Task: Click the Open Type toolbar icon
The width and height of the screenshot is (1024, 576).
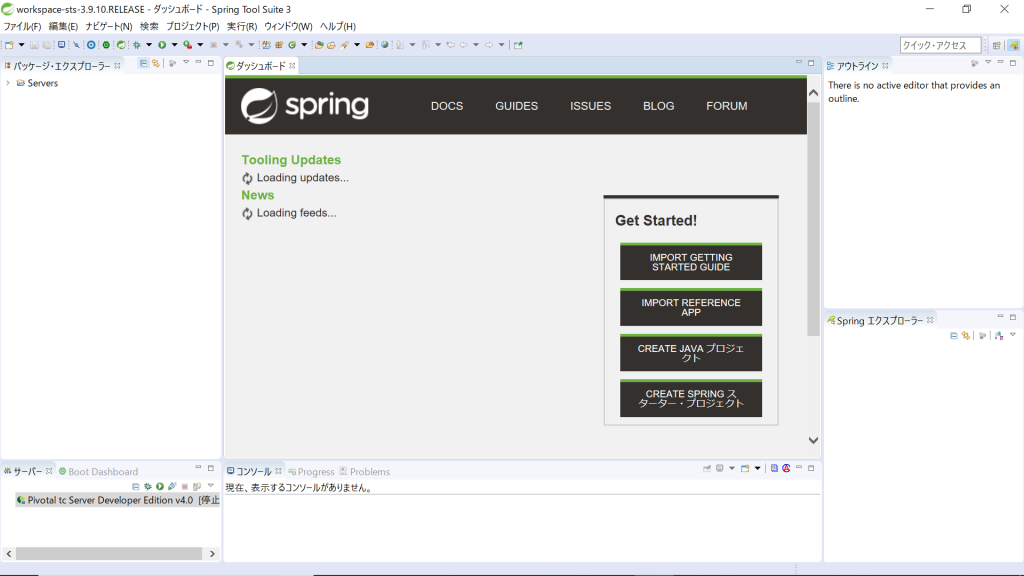Action: click(319, 45)
